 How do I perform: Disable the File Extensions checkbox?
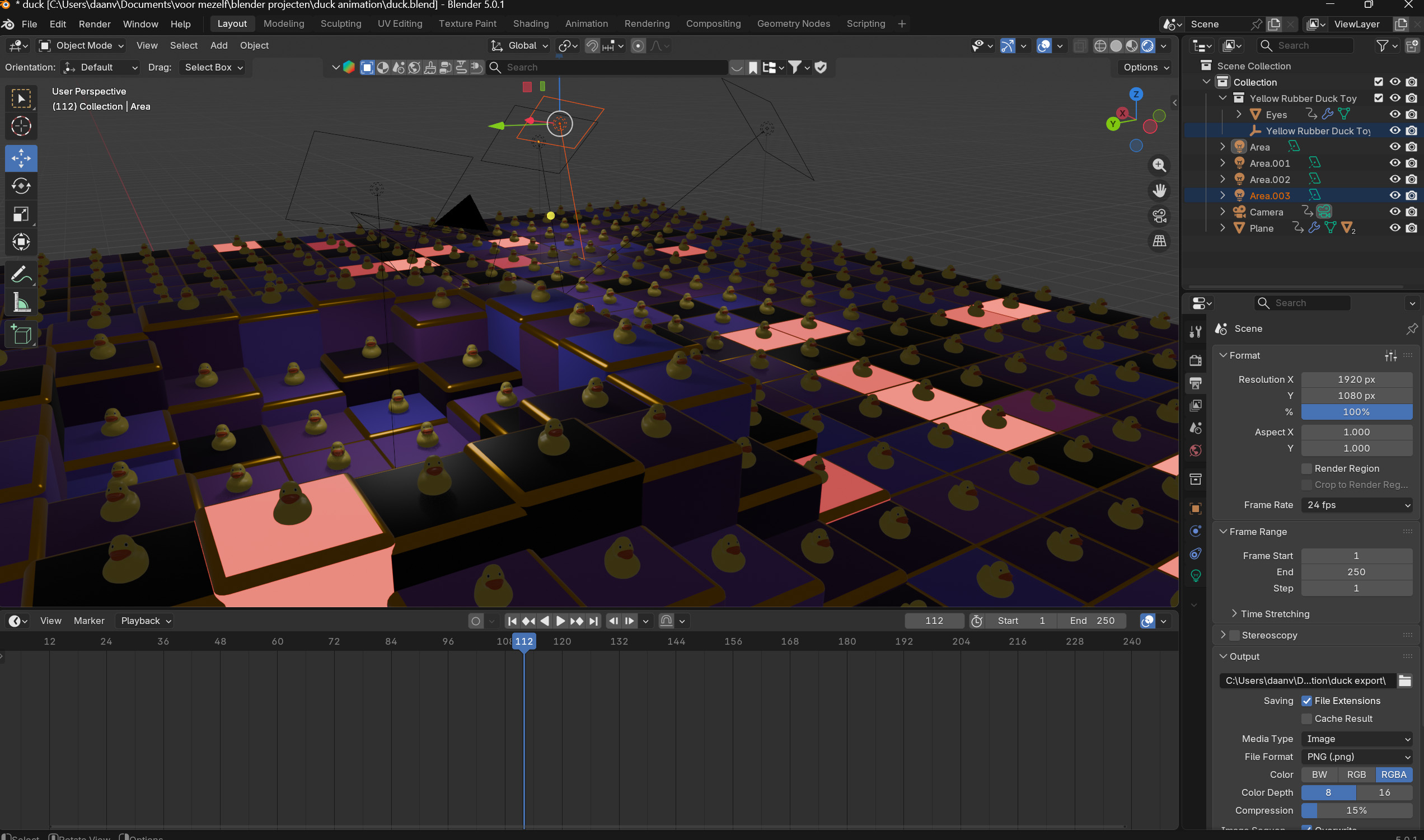[1306, 701]
